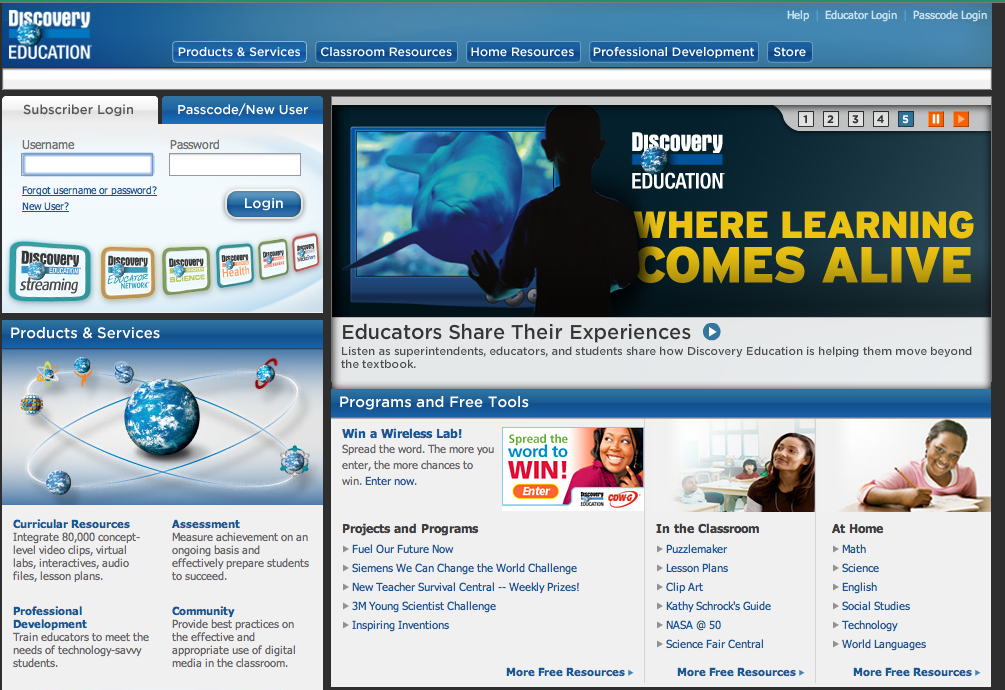
Task: Open the Technology link under At Home
Action: coord(869,625)
